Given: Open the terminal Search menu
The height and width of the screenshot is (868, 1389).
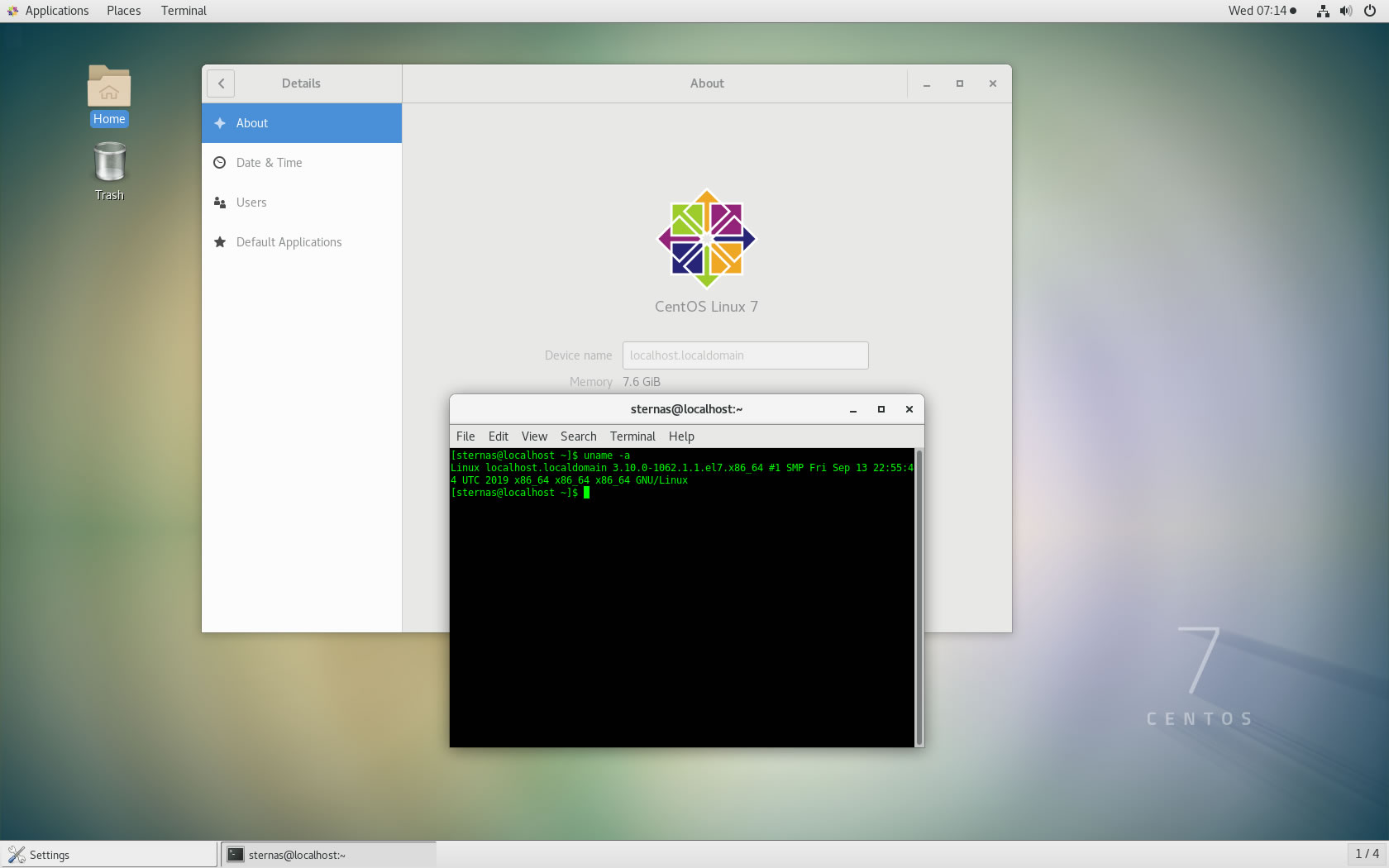Looking at the screenshot, I should point(579,436).
